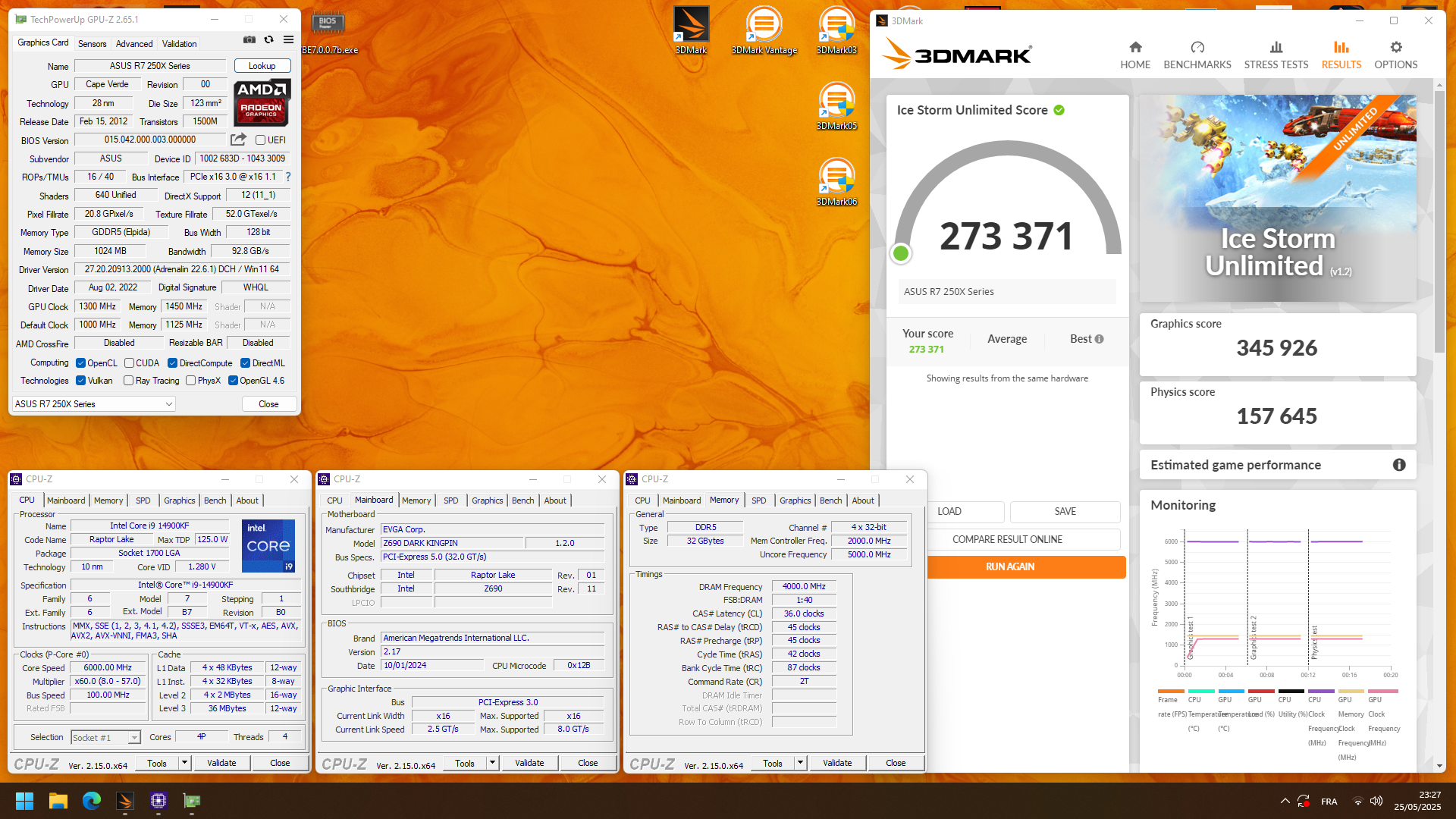Toggle Ray Tracing checkbox
The image size is (1456, 819).
coord(128,381)
